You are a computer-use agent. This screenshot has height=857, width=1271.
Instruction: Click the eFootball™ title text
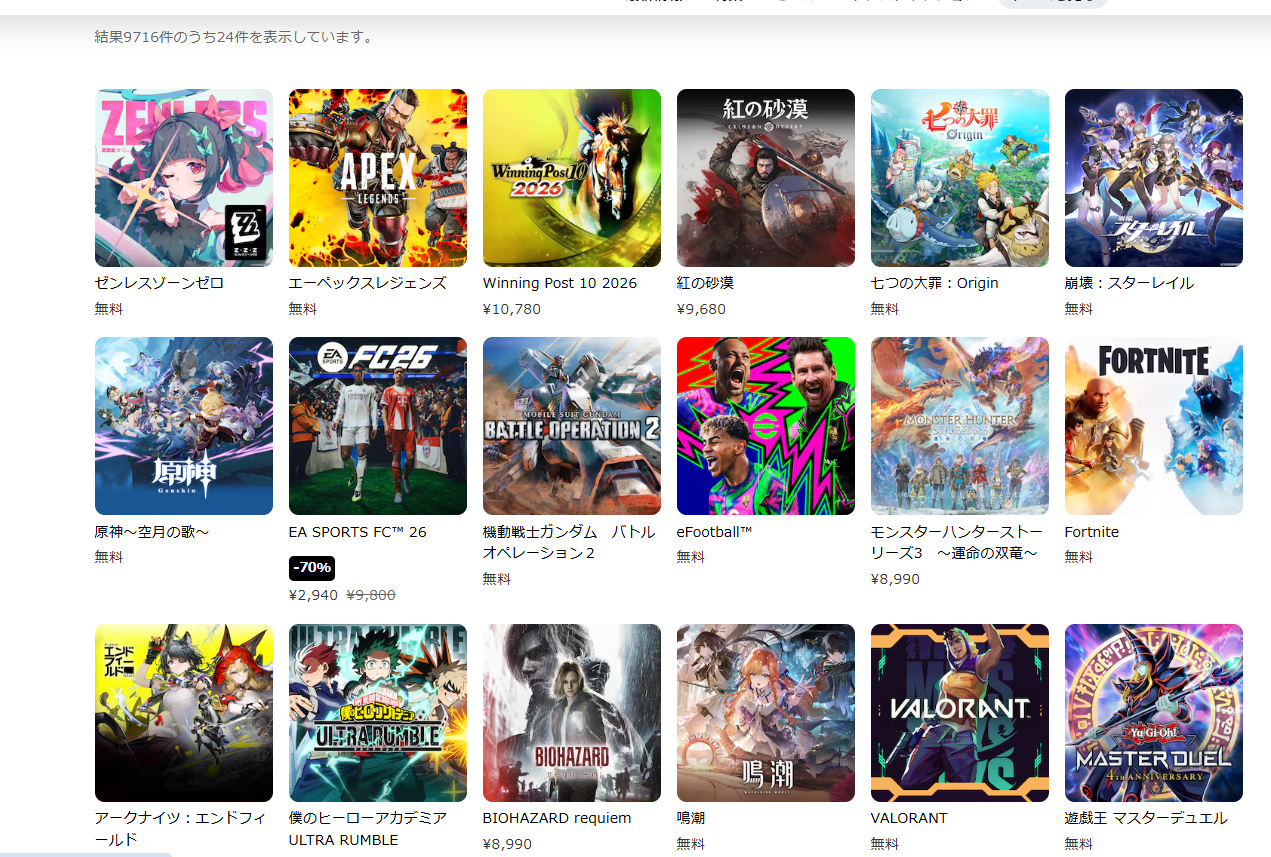point(715,532)
